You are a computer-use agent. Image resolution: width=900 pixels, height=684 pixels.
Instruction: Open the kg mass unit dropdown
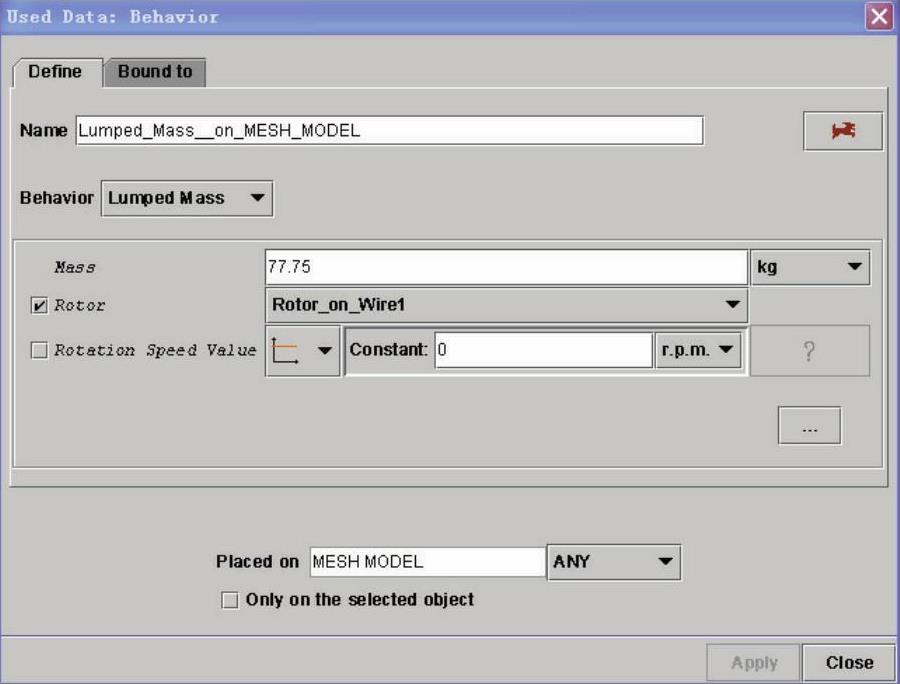tap(809, 268)
